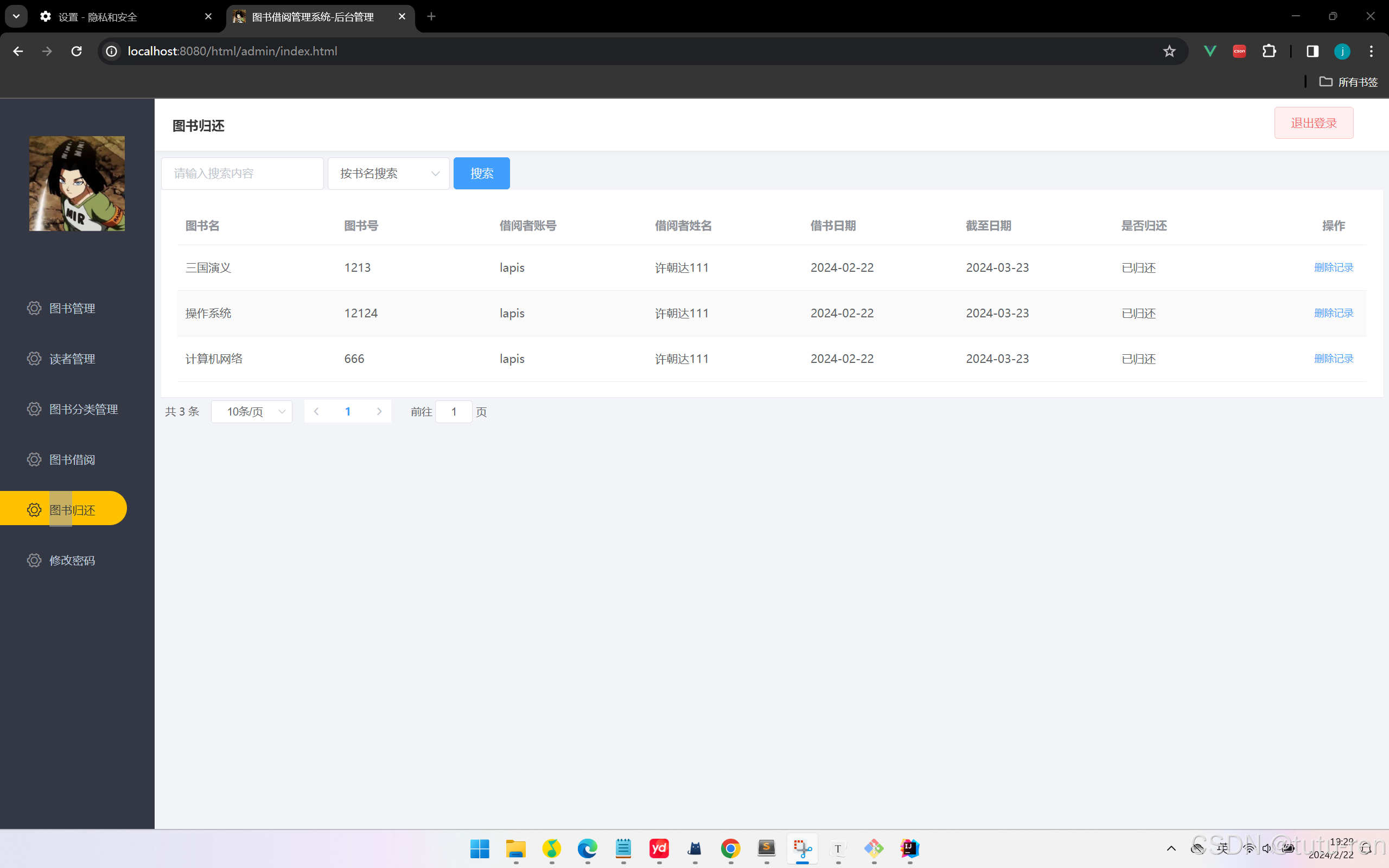Toggle the browser side panel icon
Screen dimensions: 1389x868
coord(1312,51)
